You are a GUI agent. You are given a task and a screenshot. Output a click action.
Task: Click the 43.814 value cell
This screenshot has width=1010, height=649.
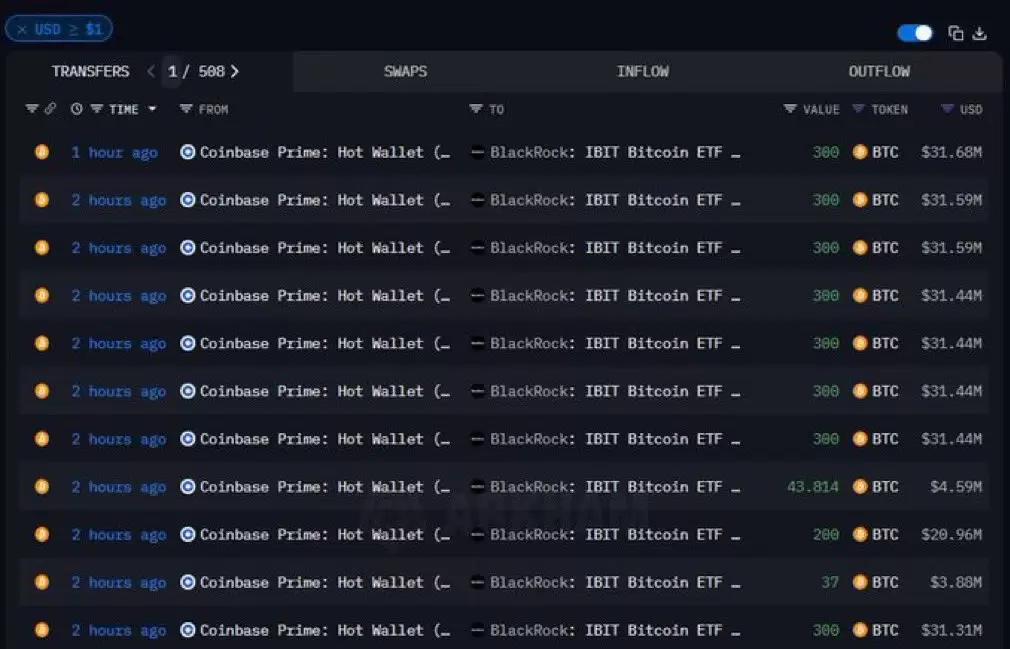(x=813, y=487)
